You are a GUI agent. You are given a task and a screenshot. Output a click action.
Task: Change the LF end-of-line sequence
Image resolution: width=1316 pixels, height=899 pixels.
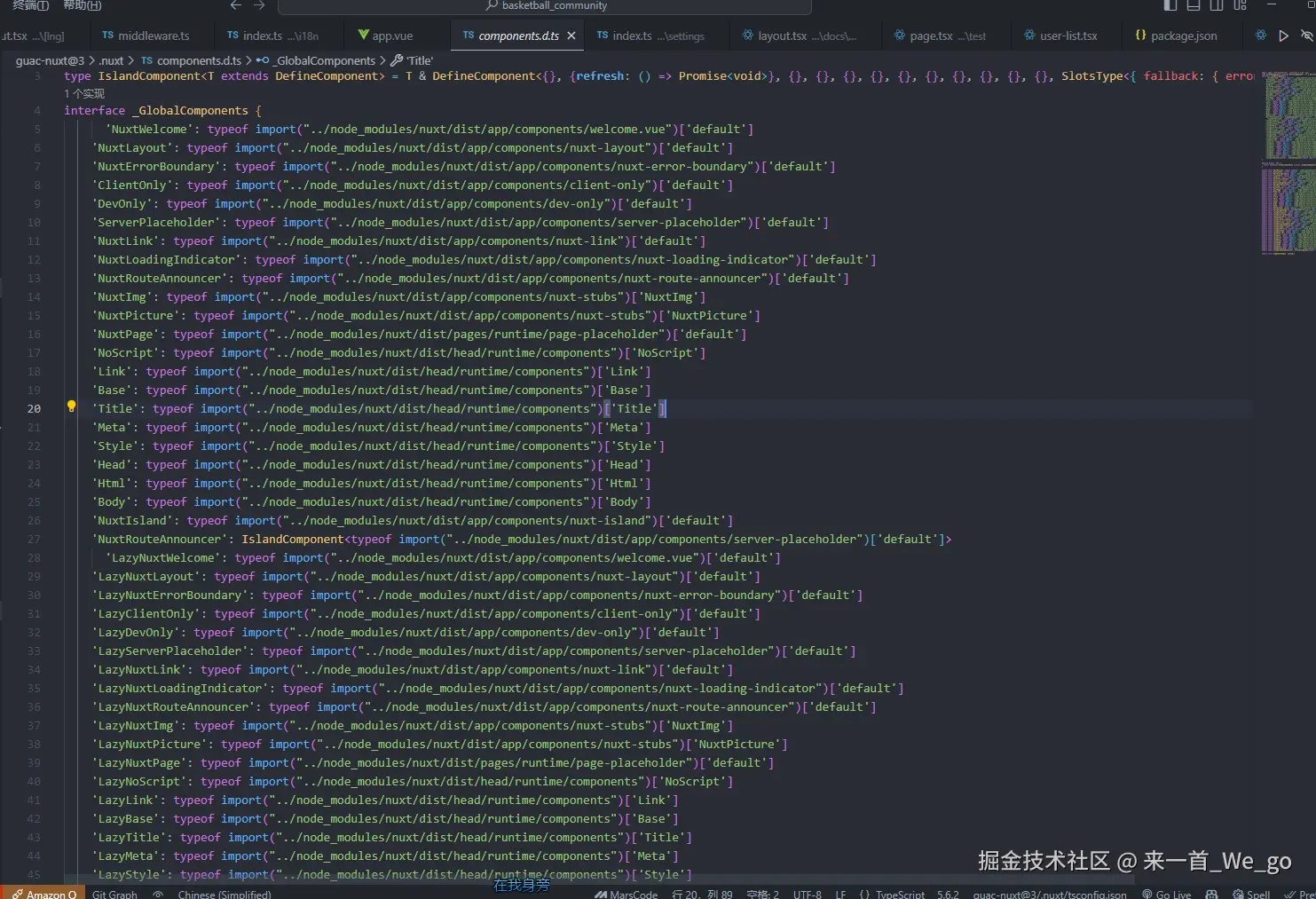840,894
